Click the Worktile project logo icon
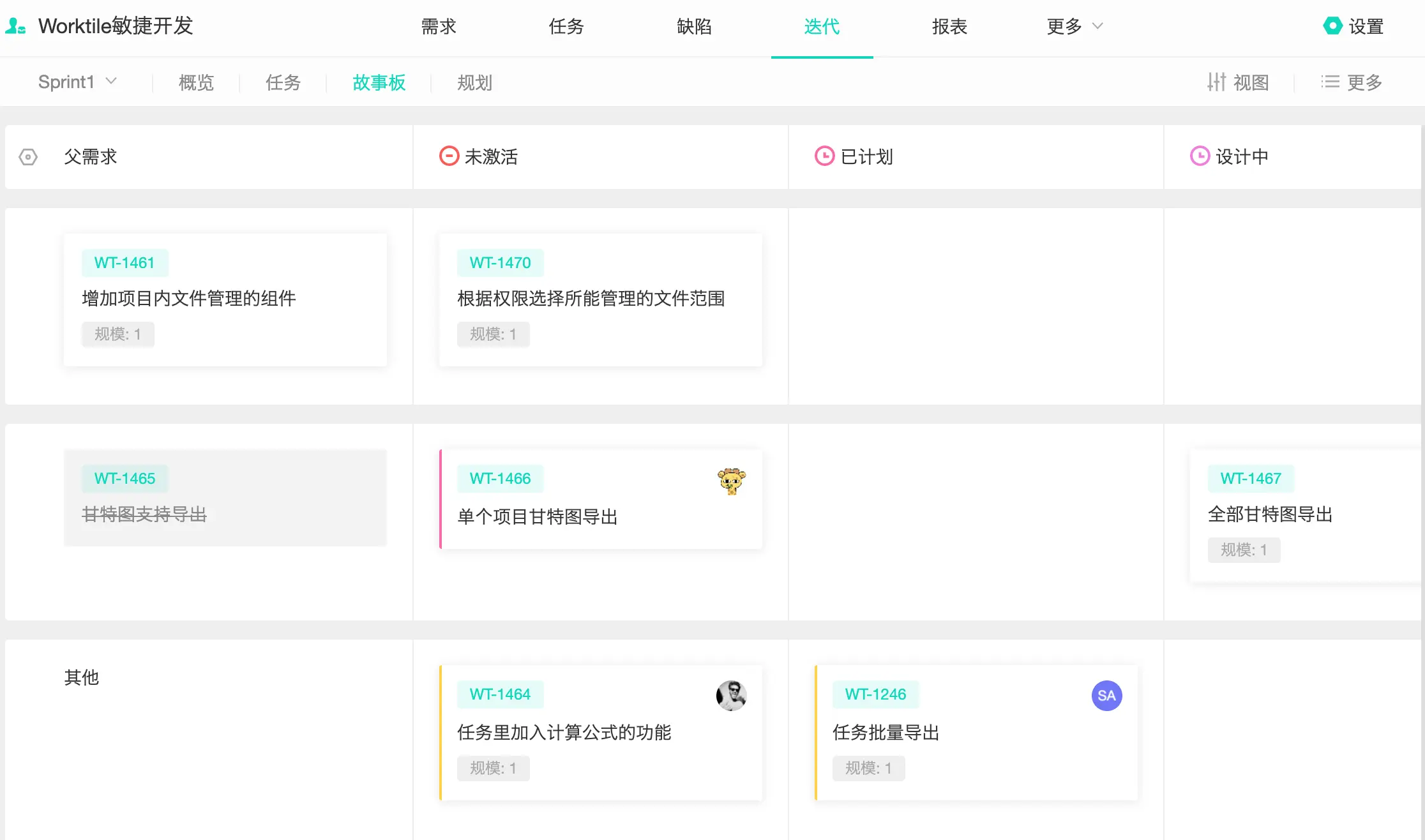Viewport: 1425px width, 840px height. (x=15, y=26)
